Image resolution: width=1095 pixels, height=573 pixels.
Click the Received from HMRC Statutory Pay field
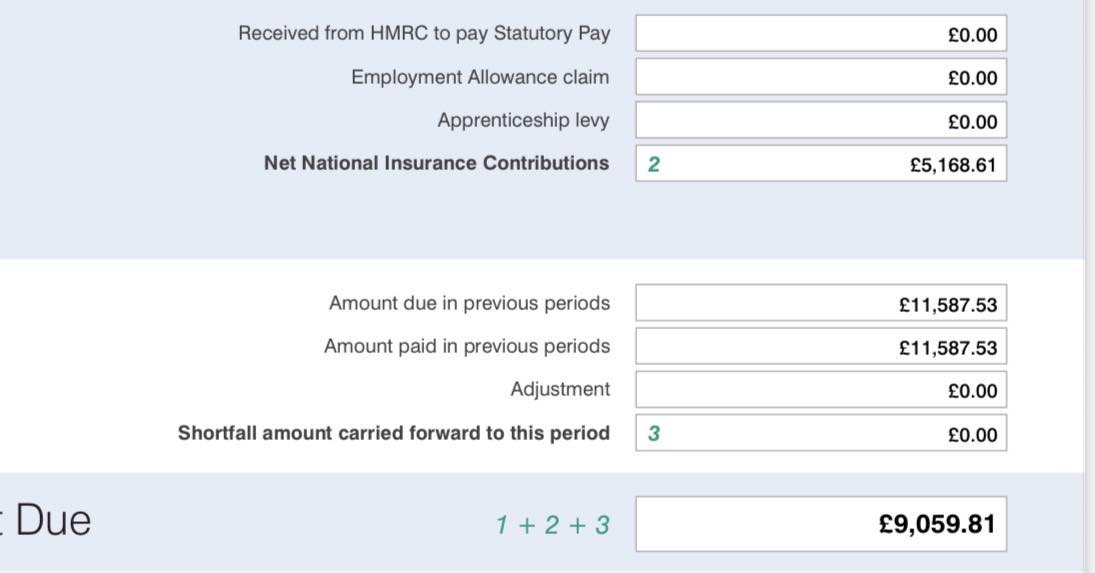click(821, 34)
